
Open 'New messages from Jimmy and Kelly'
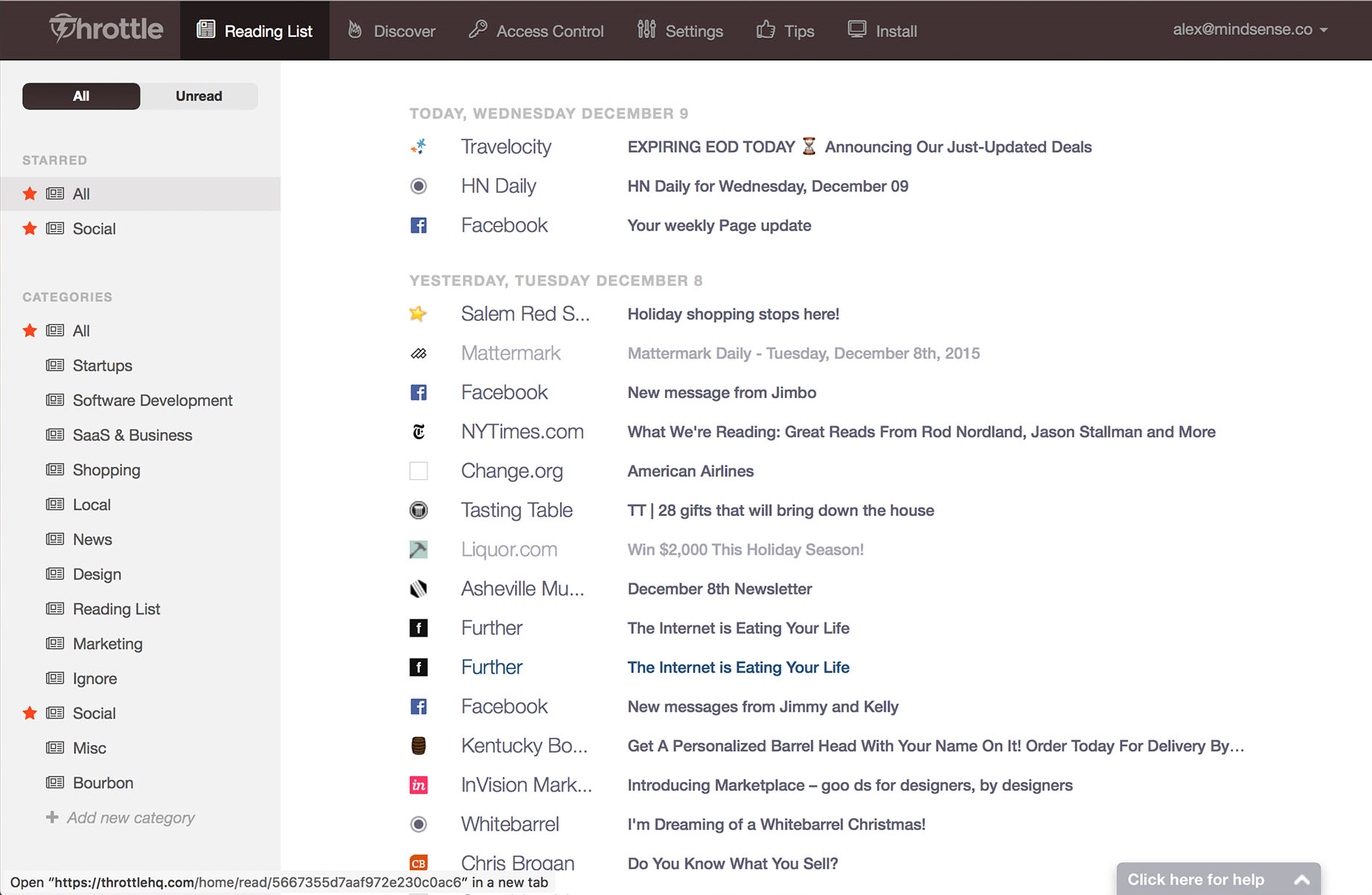pyautogui.click(x=762, y=707)
